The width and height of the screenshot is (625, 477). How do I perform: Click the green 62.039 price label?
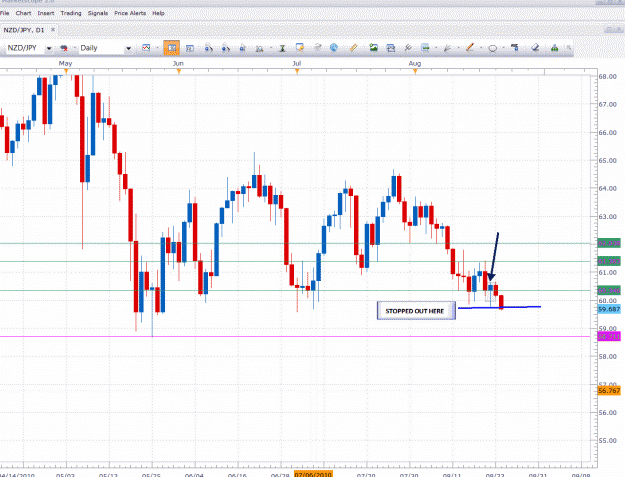(x=609, y=243)
